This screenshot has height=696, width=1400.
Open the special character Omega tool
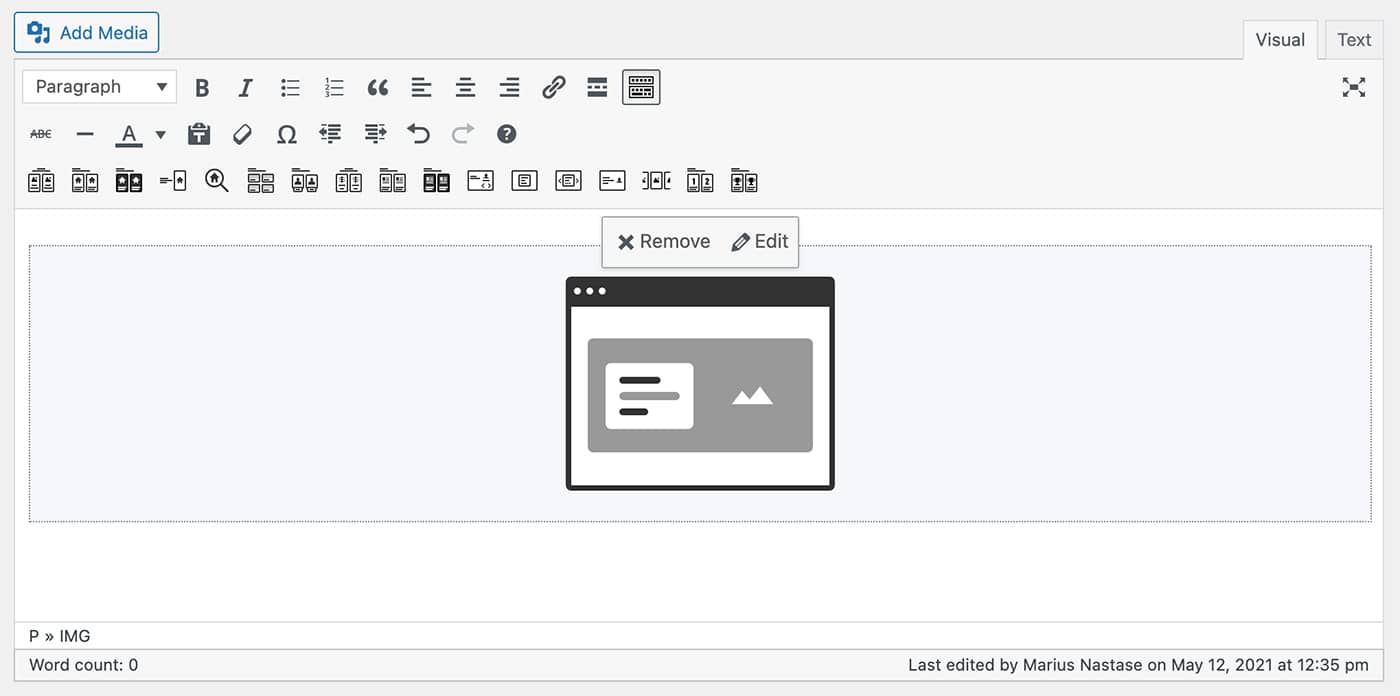(287, 134)
